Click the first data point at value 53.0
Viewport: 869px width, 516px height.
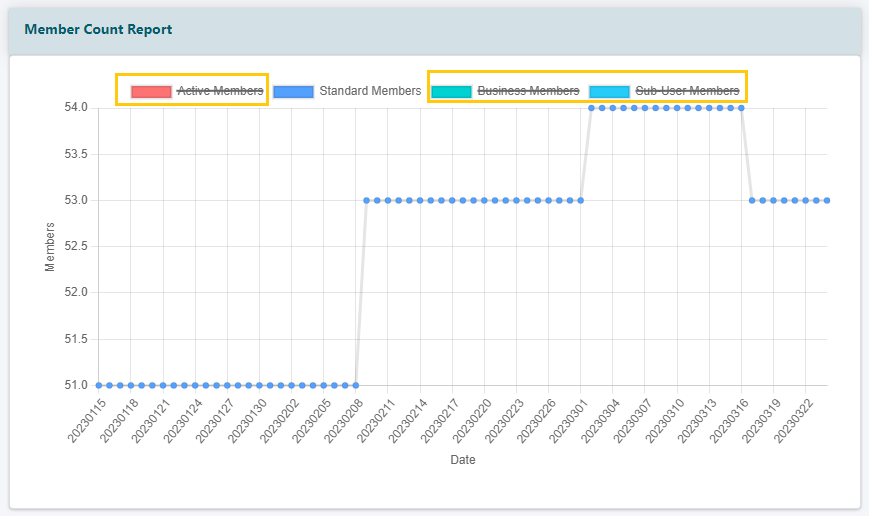coord(366,200)
